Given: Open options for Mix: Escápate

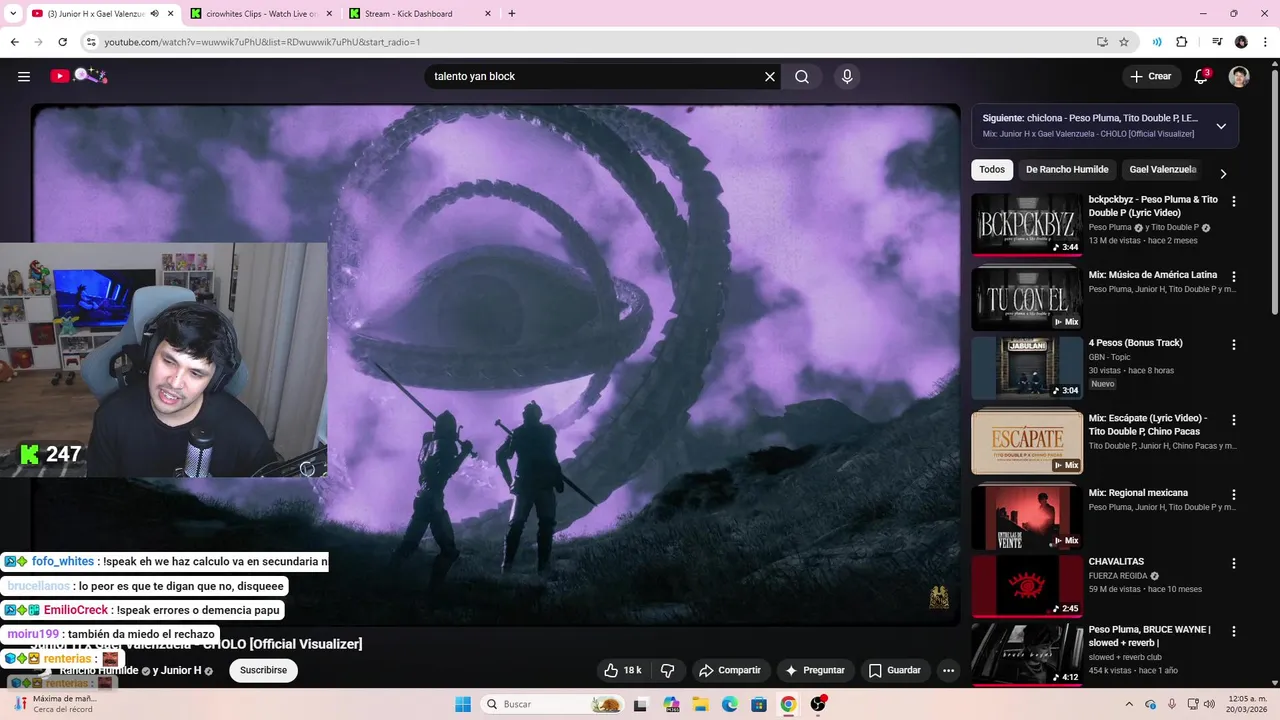Looking at the screenshot, I should 1234,420.
